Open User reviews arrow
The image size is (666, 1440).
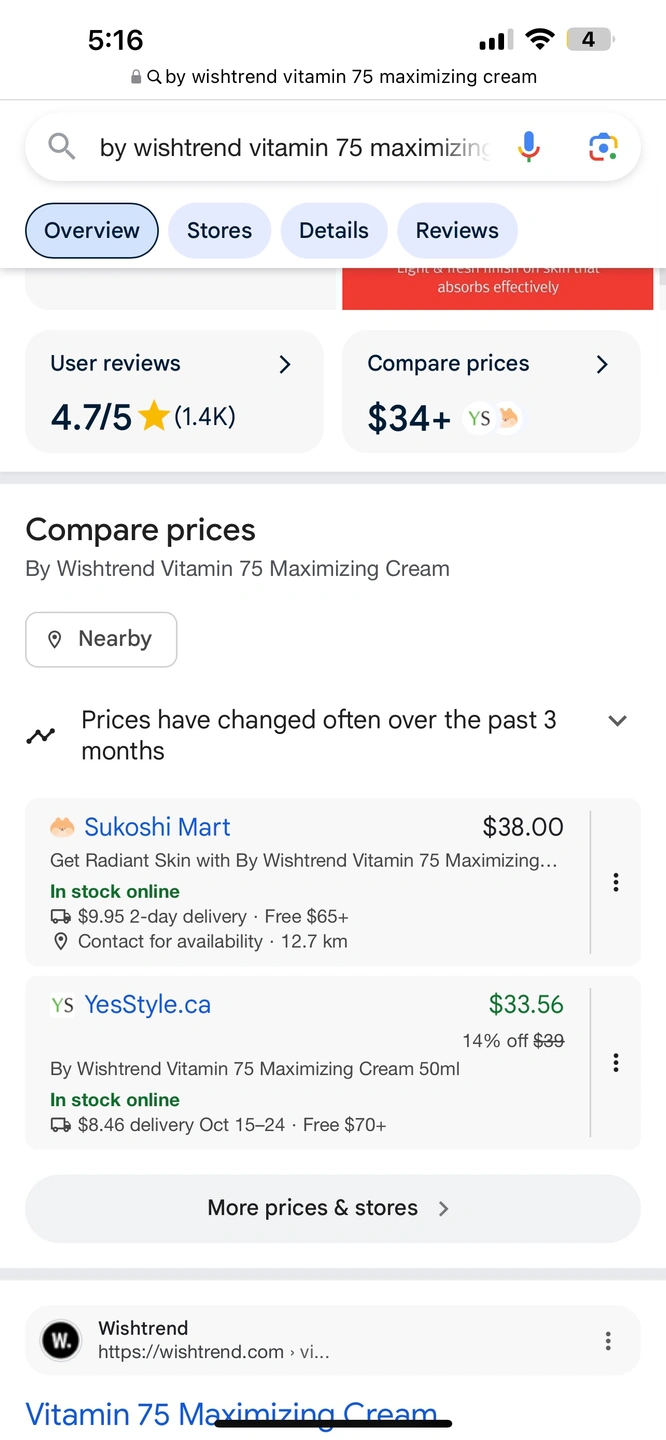tap(285, 364)
